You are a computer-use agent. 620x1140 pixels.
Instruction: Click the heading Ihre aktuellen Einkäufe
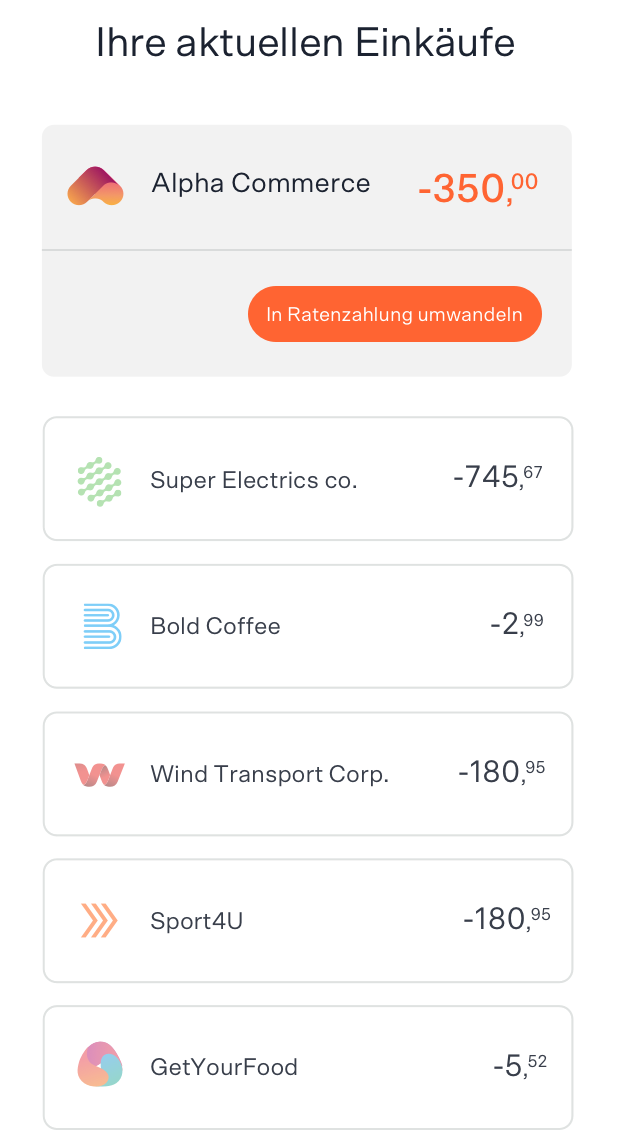[306, 43]
